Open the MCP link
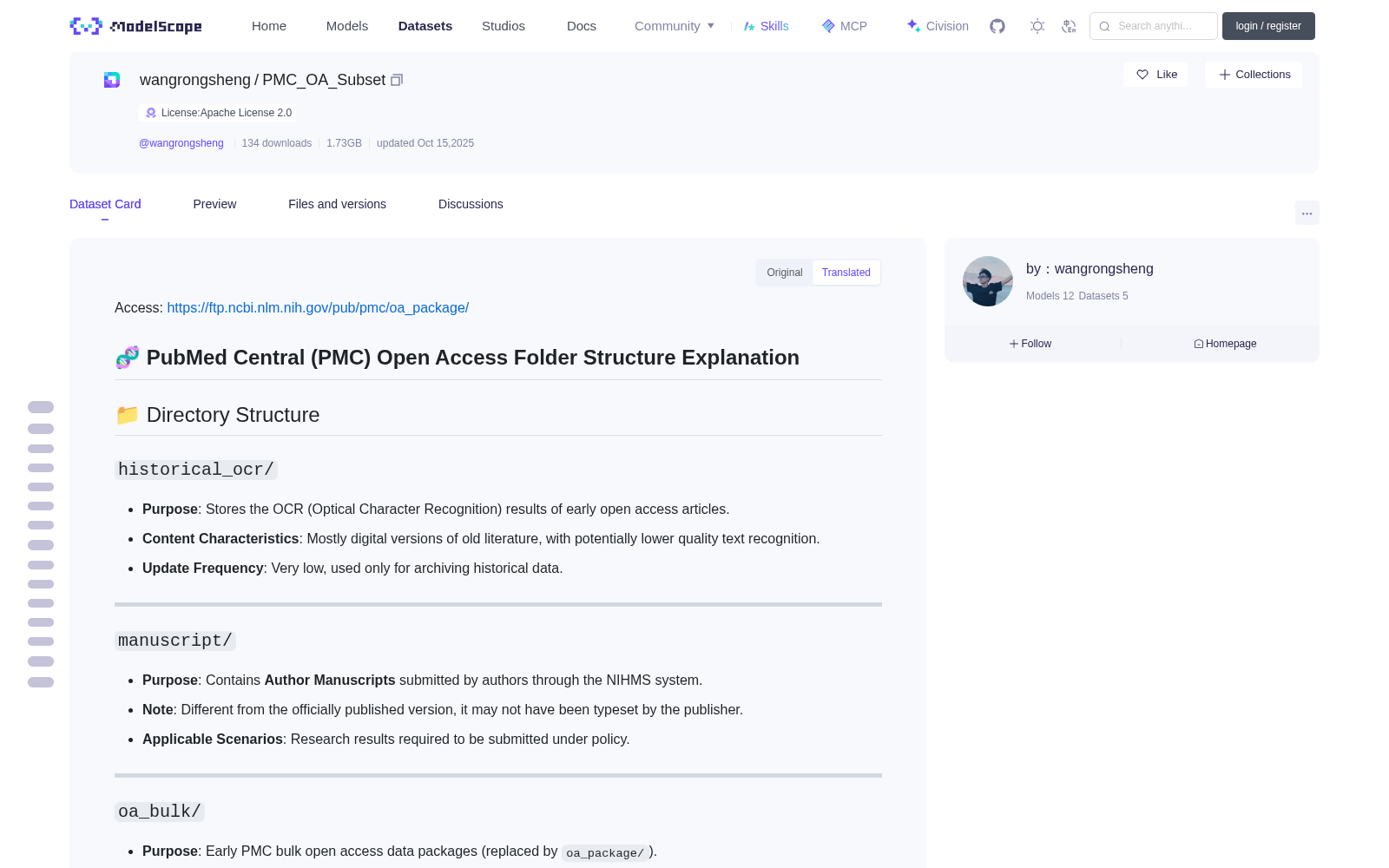The width and height of the screenshot is (1389, 868). click(x=845, y=26)
